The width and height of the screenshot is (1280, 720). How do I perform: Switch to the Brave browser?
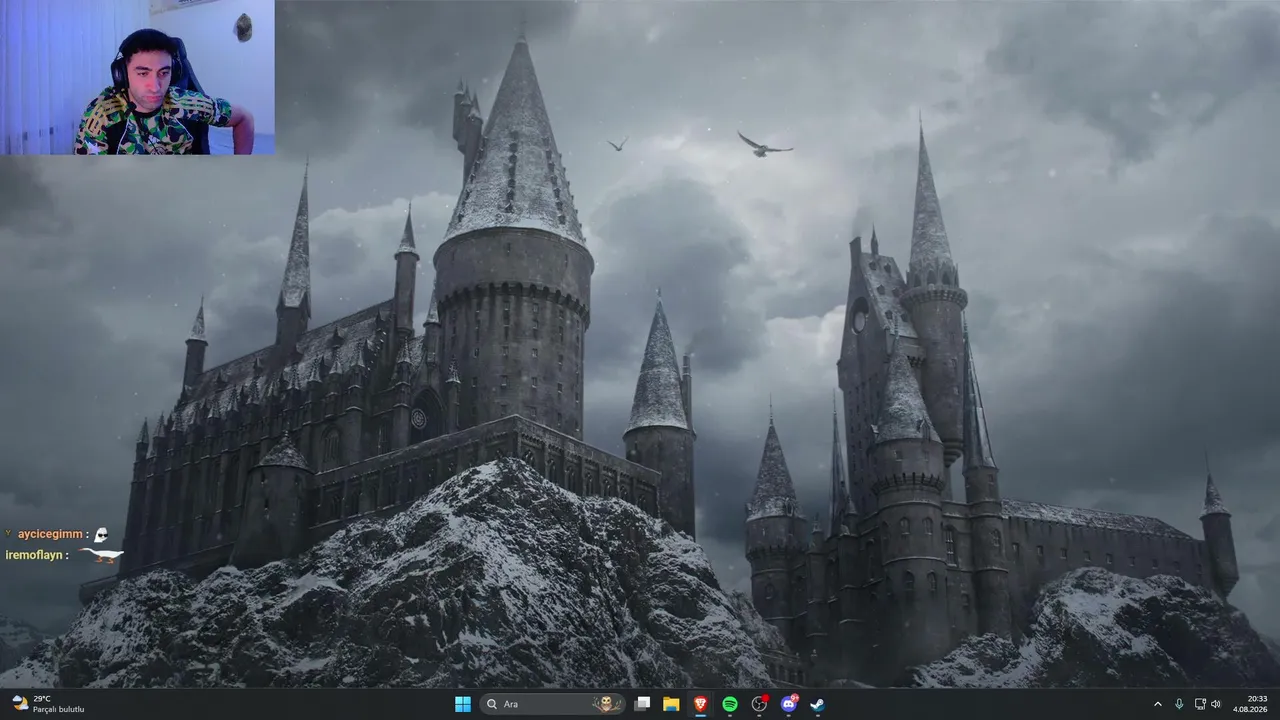pyautogui.click(x=701, y=704)
